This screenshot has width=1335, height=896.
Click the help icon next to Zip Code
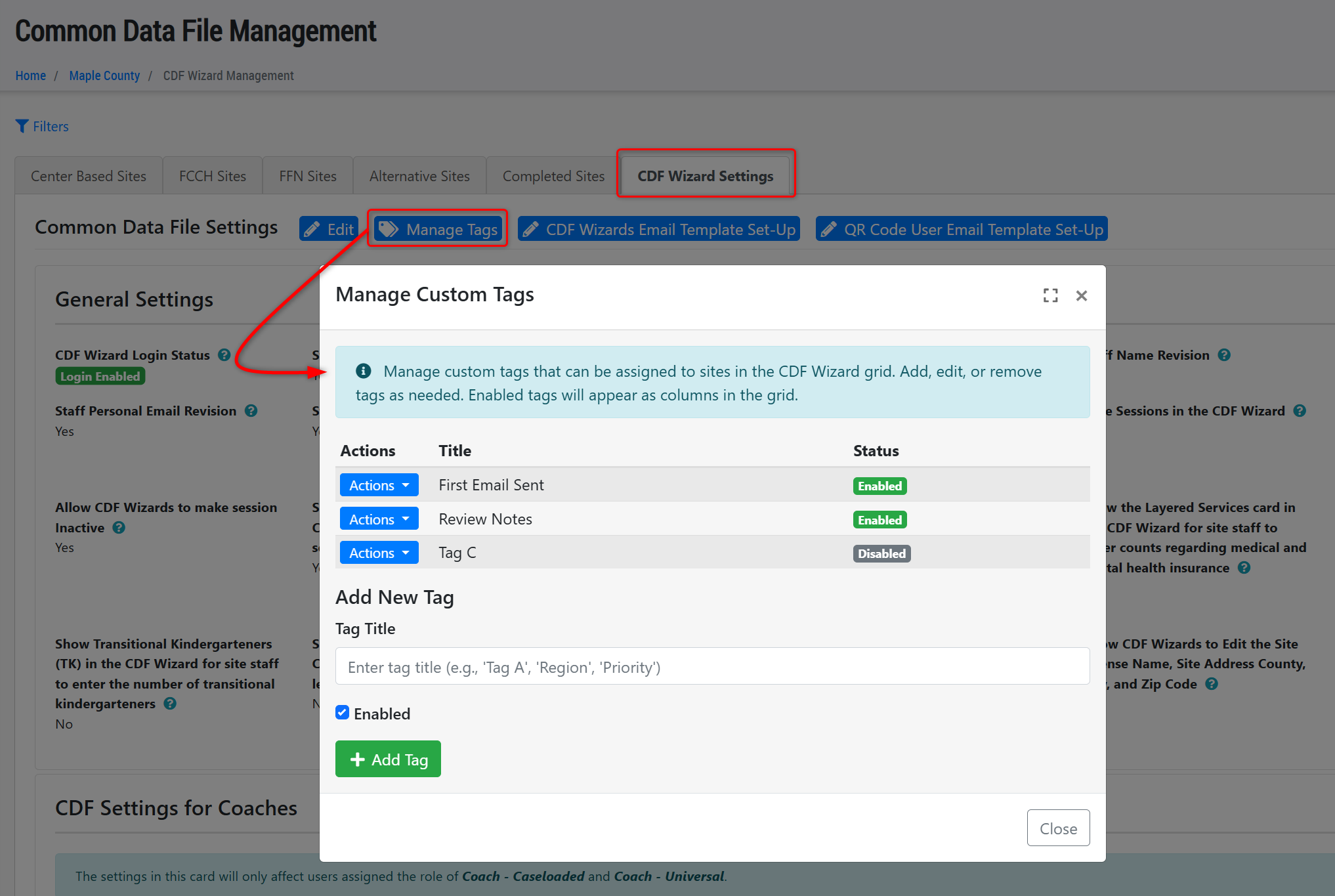point(1212,684)
